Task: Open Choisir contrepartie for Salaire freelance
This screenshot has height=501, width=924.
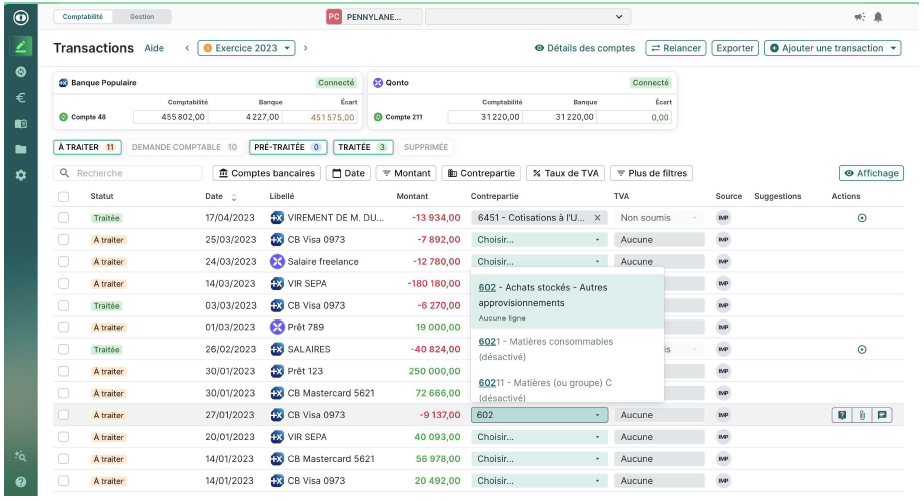Action: pos(539,262)
